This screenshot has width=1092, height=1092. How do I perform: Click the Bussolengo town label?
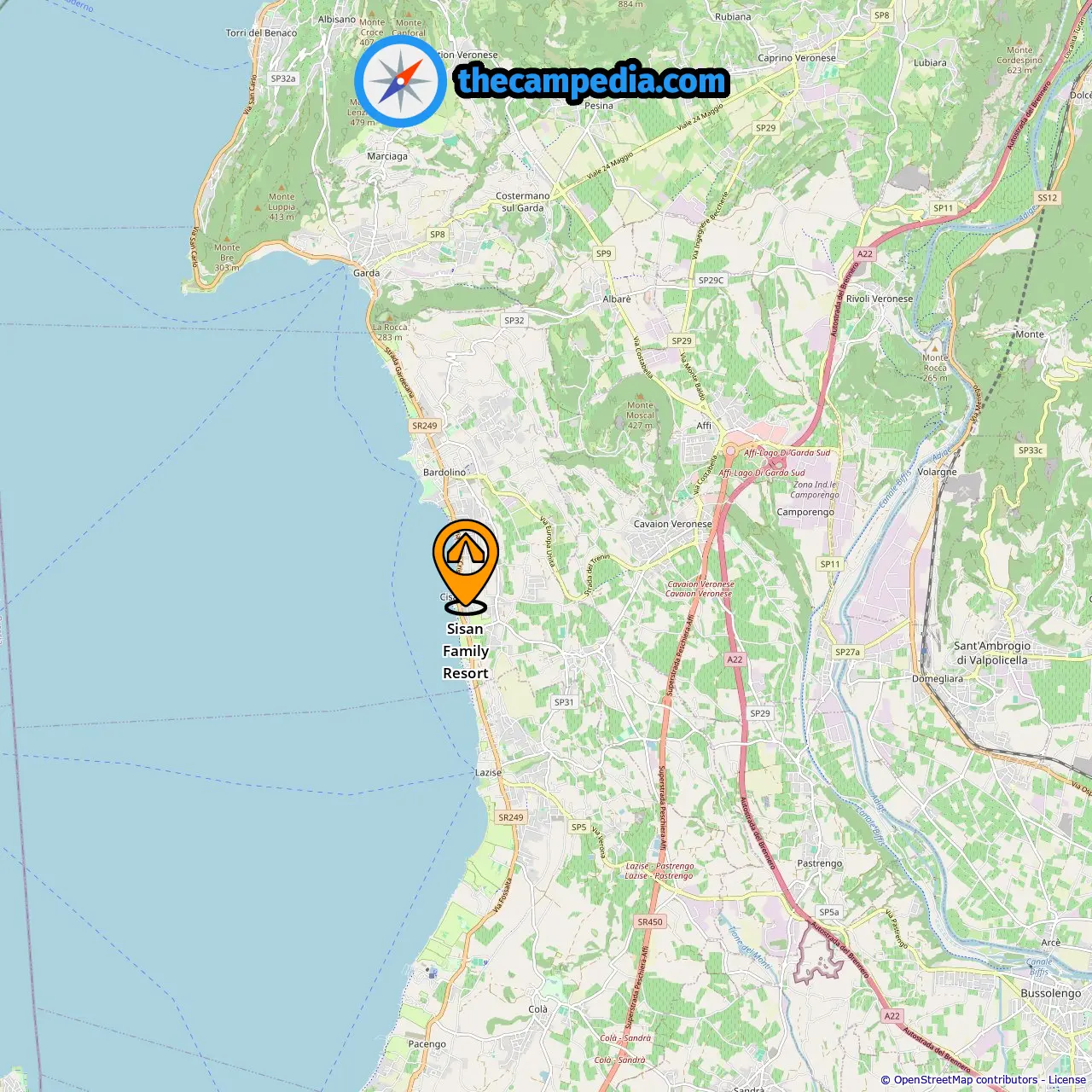pos(1051,994)
